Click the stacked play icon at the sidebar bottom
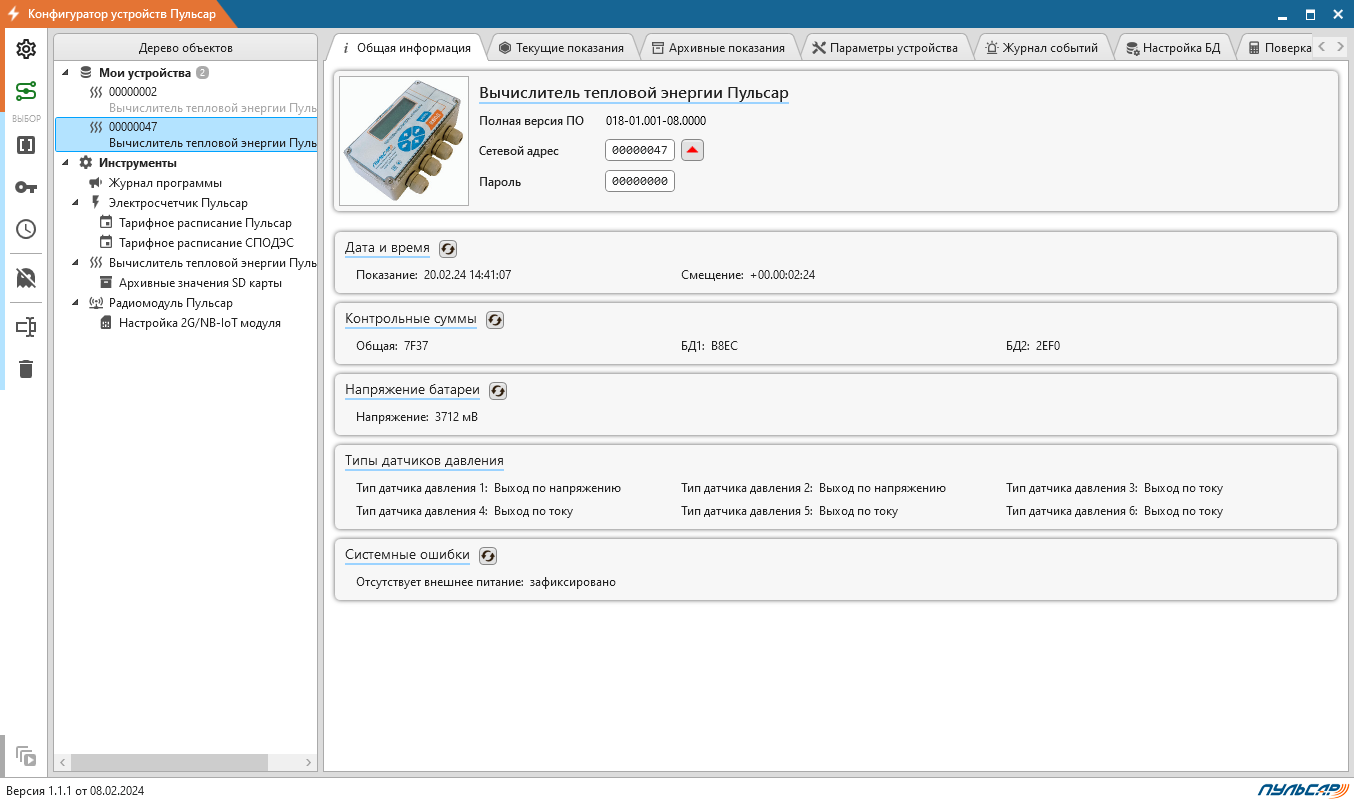This screenshot has width=1354, height=803. click(x=26, y=757)
